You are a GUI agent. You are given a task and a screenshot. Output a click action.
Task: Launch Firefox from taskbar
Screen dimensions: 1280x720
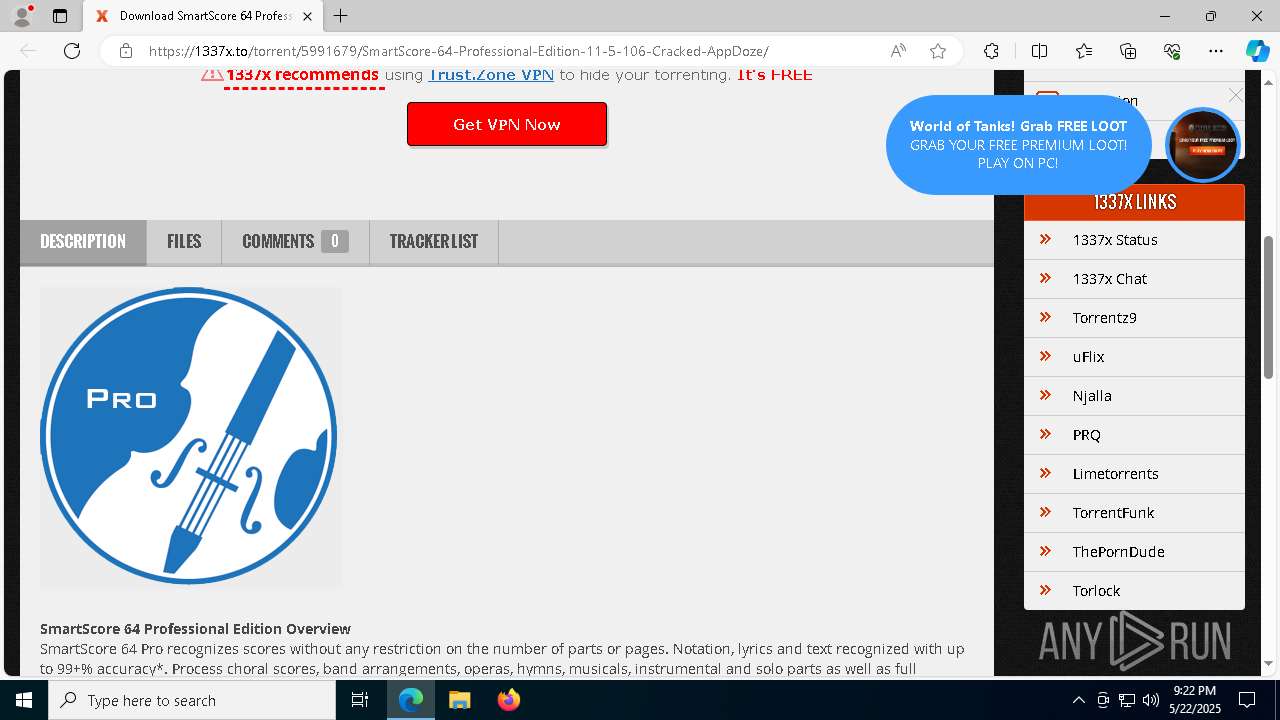tap(508, 700)
